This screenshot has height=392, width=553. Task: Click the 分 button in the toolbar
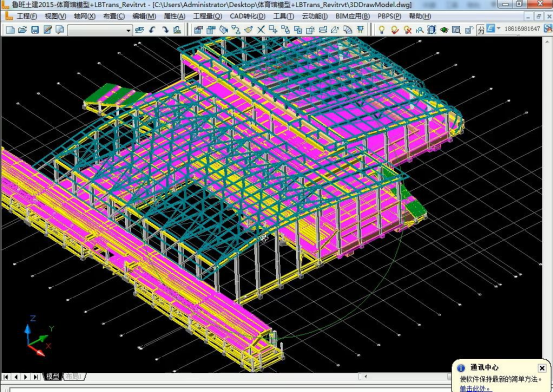(481, 30)
